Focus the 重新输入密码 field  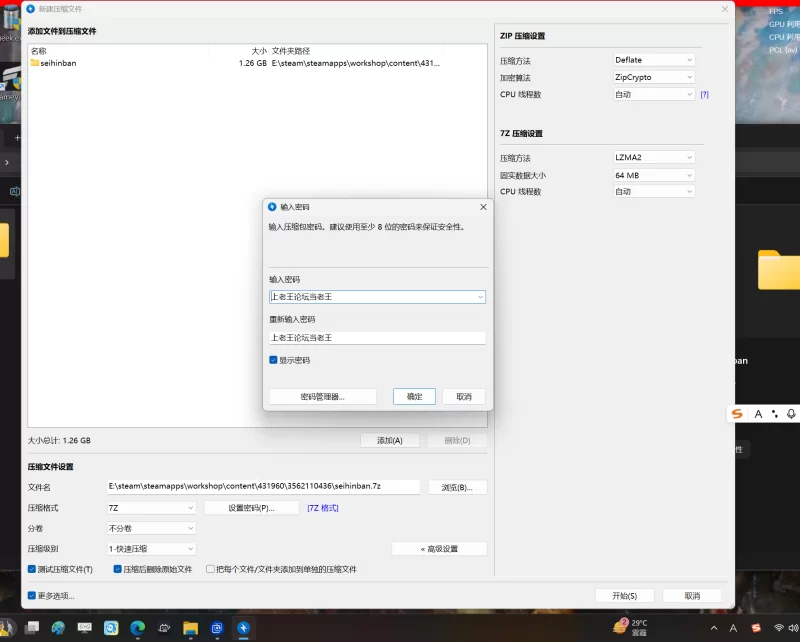click(377, 338)
